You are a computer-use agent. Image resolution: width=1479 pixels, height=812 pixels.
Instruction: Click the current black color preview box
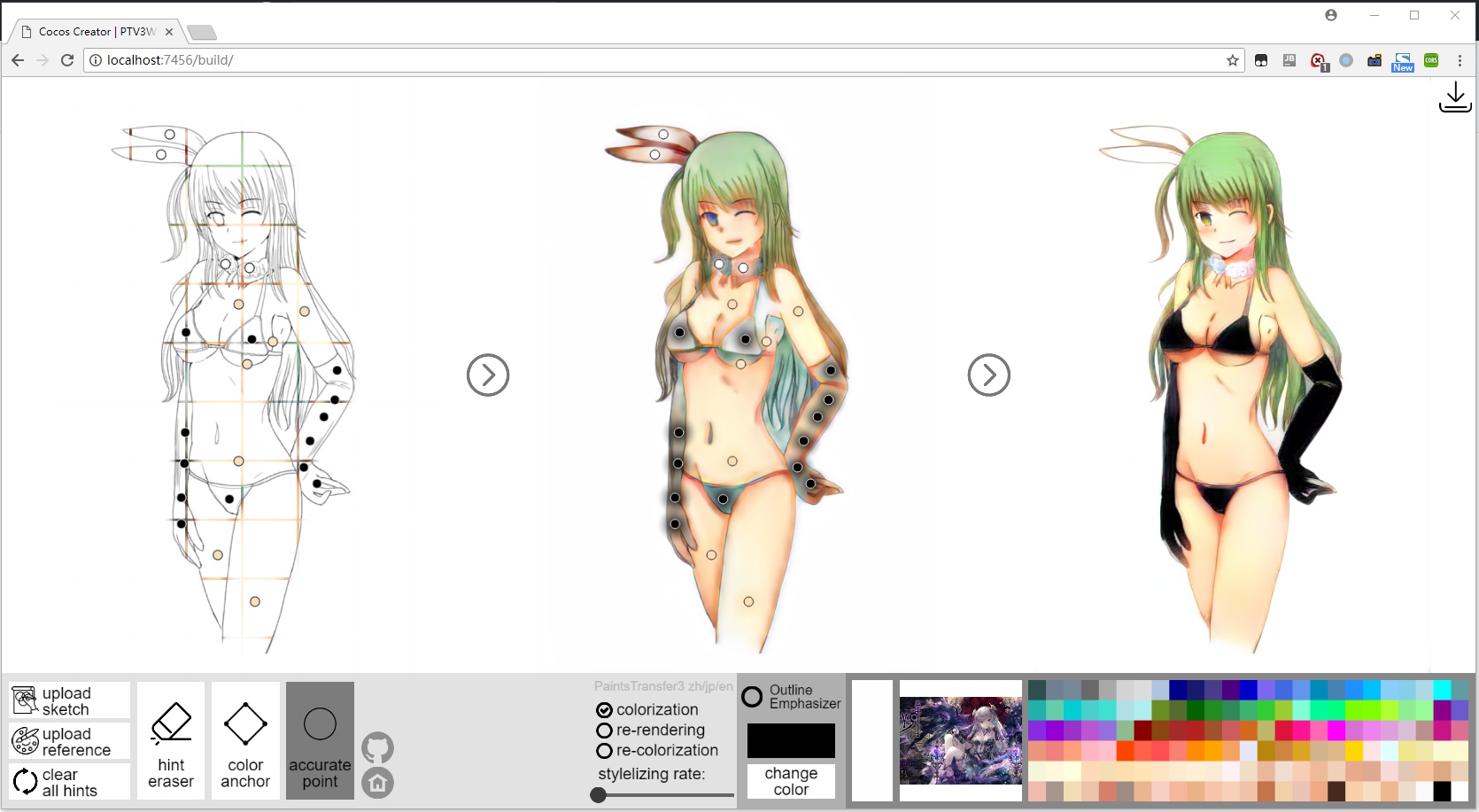pyautogui.click(x=791, y=740)
